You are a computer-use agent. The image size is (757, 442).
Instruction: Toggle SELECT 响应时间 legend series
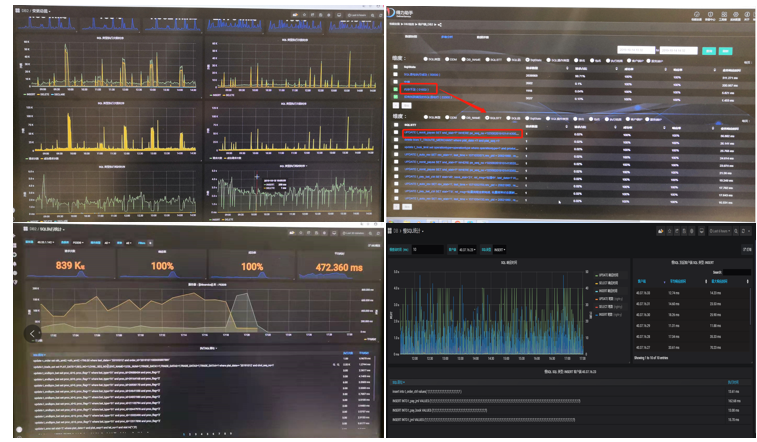coord(608,283)
